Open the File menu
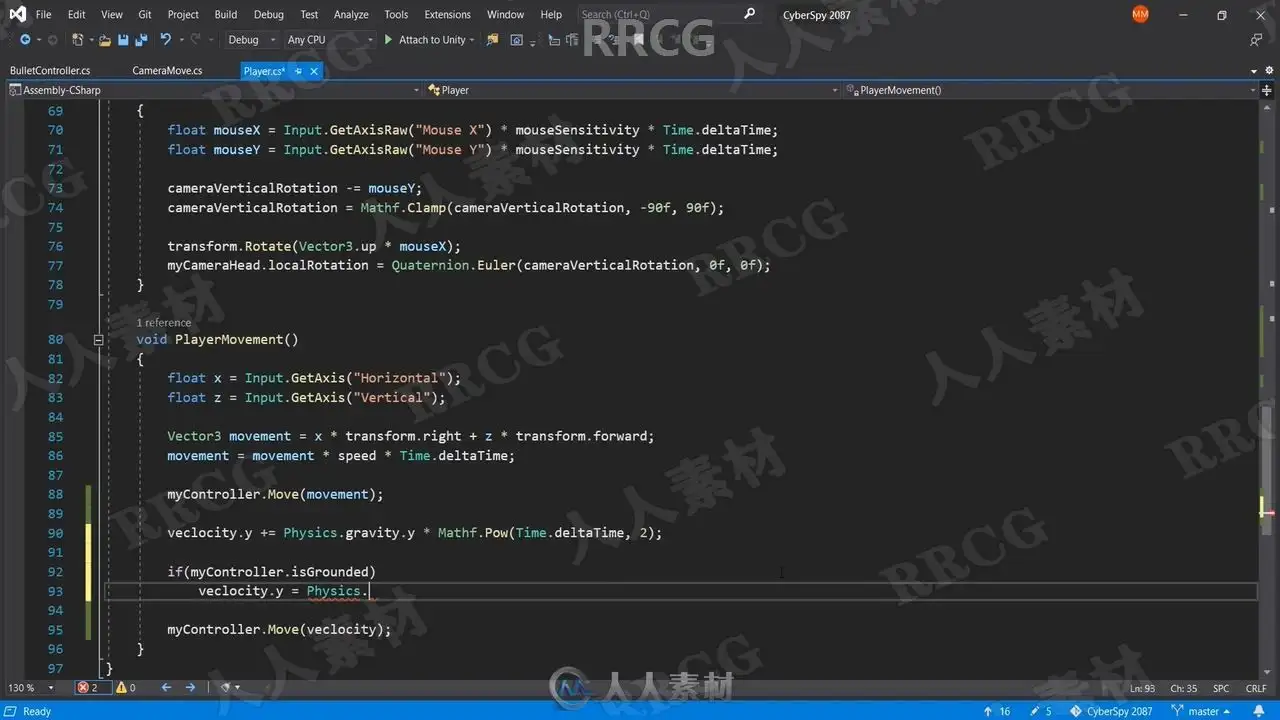 [x=43, y=14]
